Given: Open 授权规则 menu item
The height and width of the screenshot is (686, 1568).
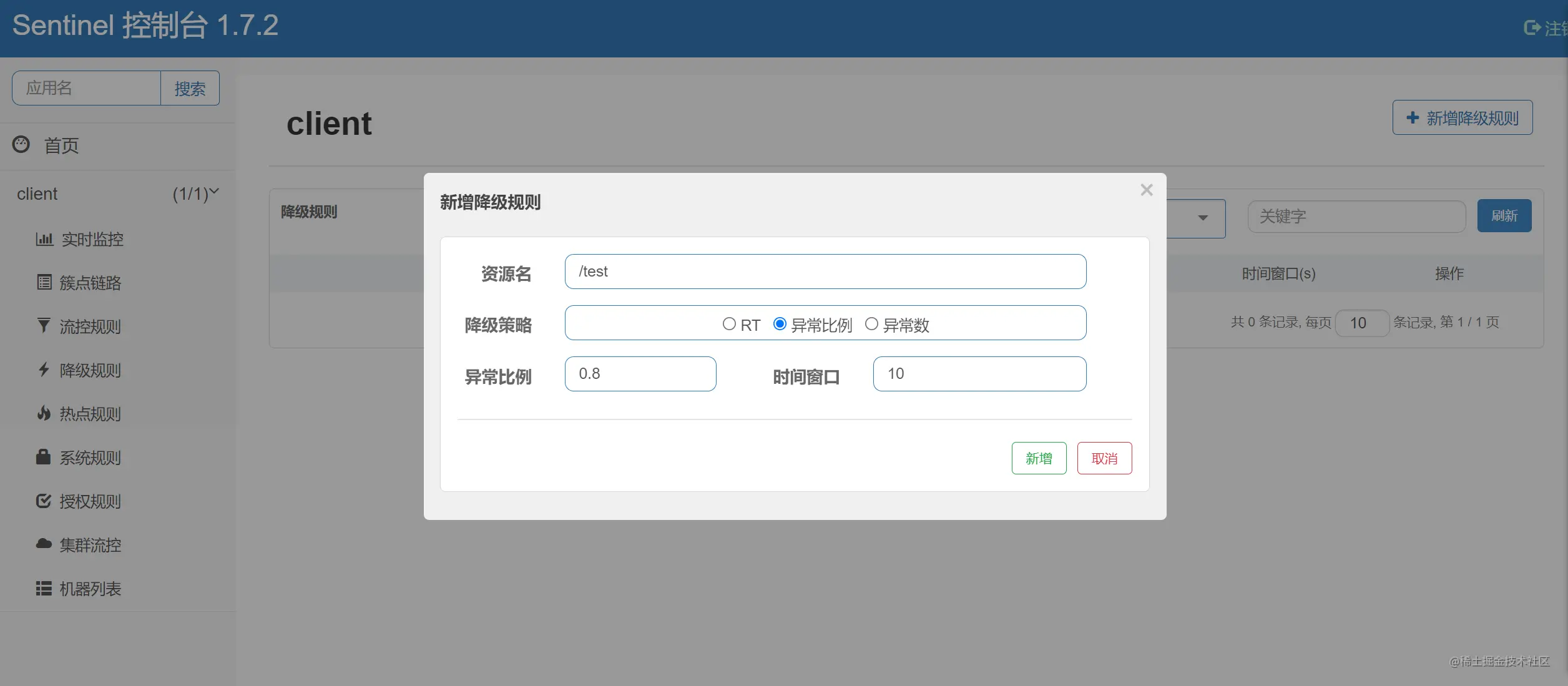Looking at the screenshot, I should click(91, 501).
